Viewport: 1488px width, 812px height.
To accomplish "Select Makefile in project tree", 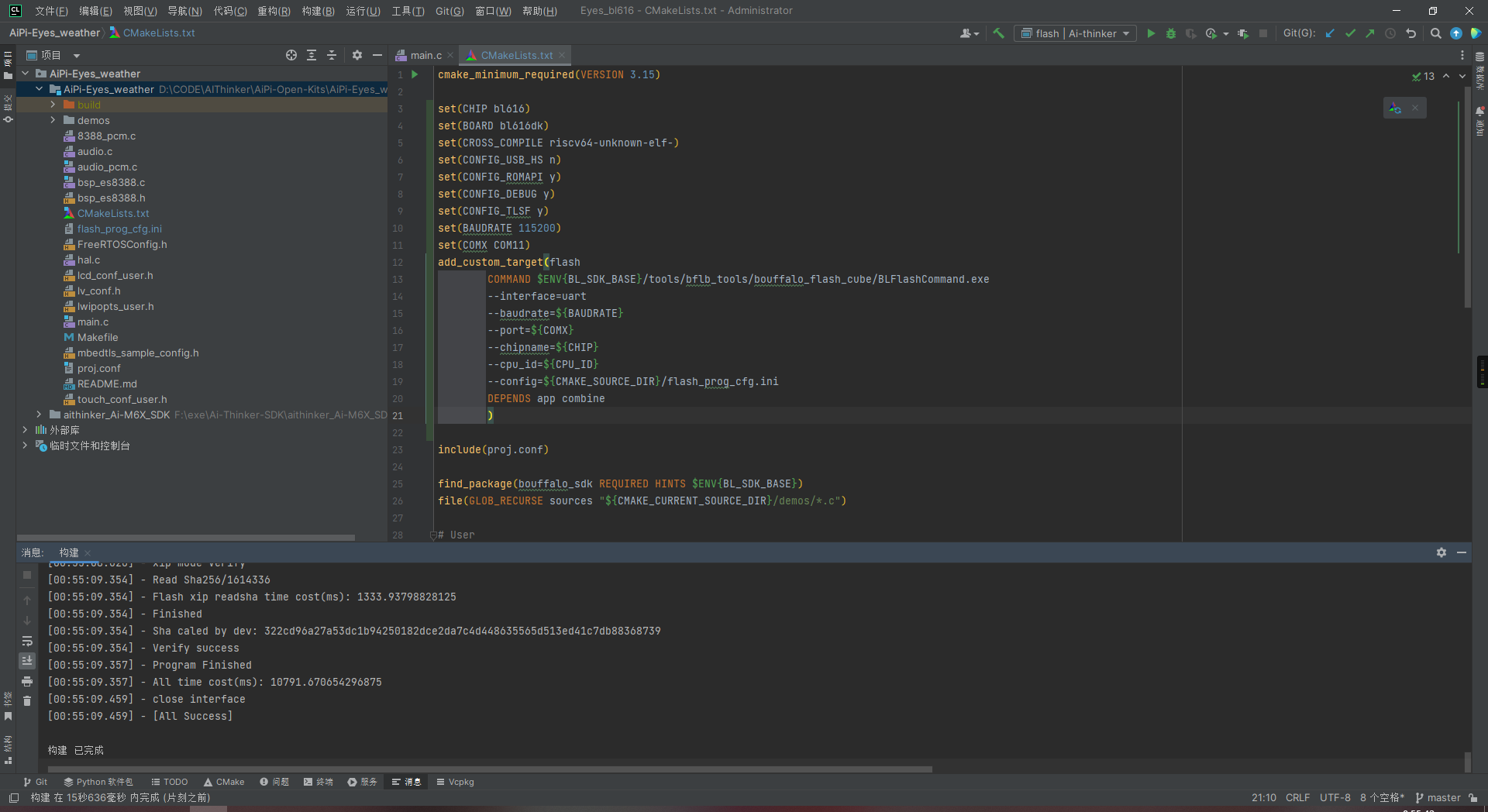I will 98,337.
